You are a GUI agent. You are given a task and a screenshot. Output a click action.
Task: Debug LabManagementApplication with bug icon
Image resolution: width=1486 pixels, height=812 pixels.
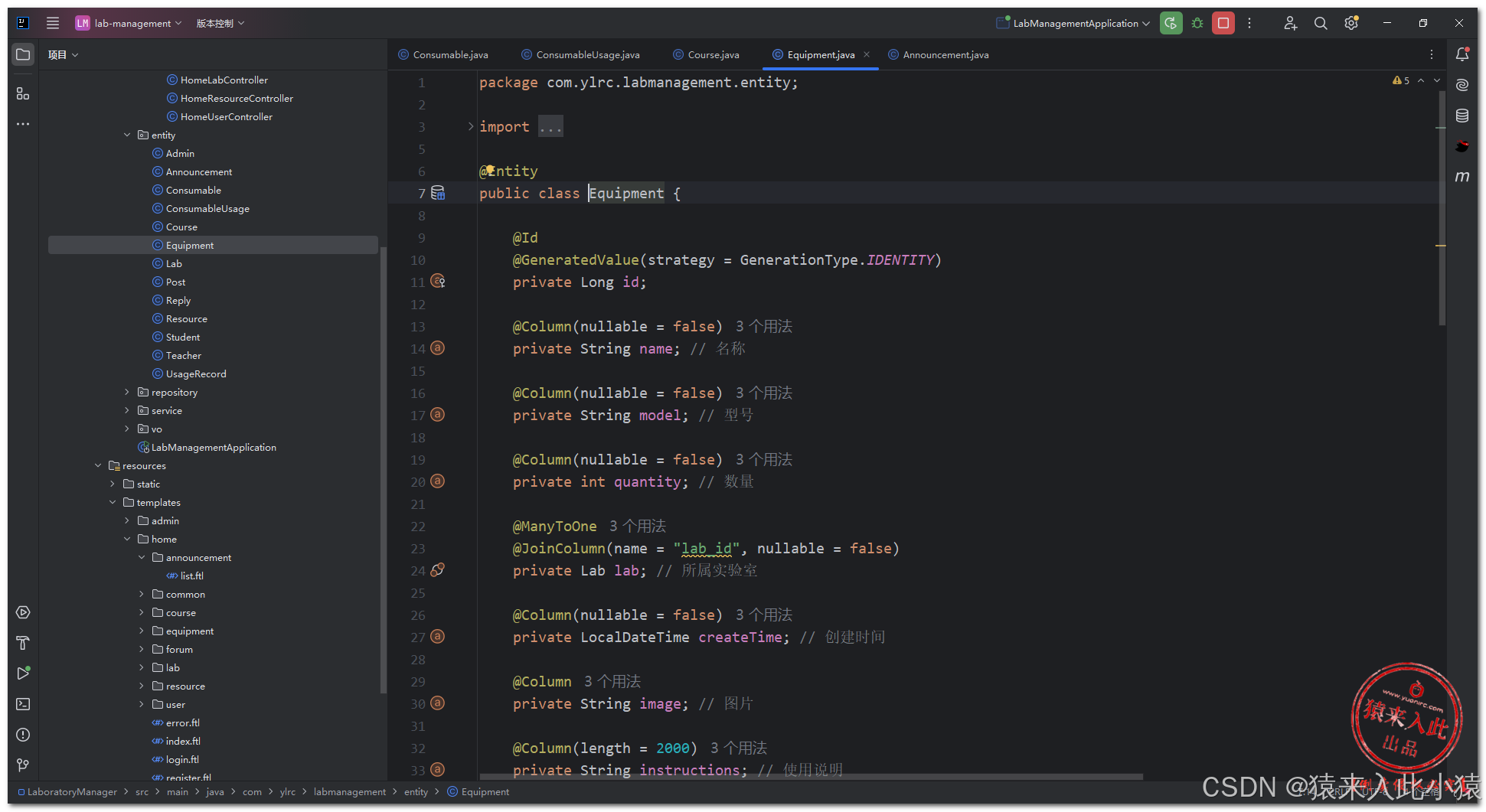pos(1197,23)
